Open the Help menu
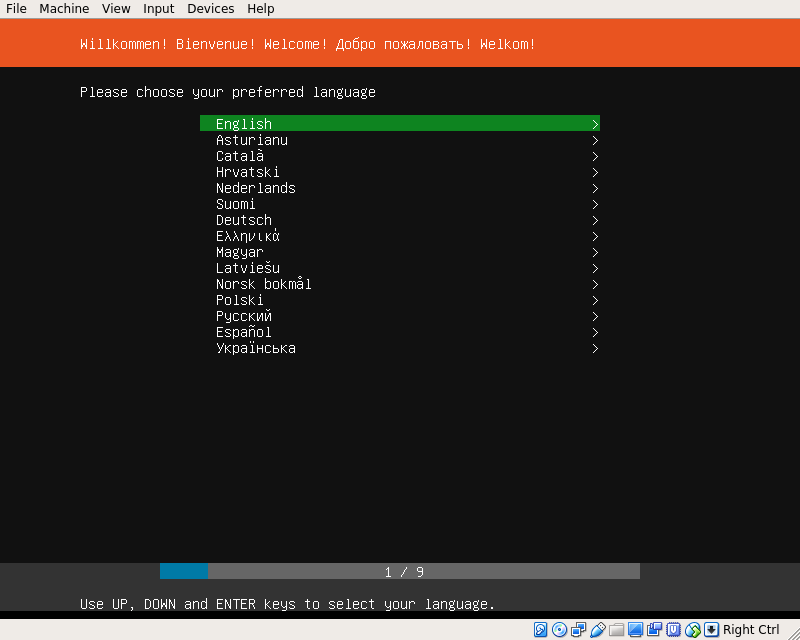The image size is (800, 640). [x=261, y=9]
